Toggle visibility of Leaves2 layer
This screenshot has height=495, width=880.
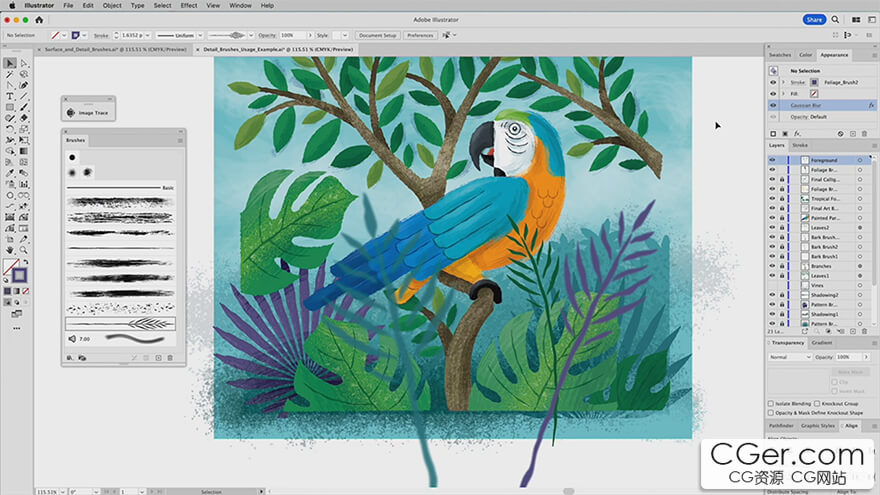point(772,227)
